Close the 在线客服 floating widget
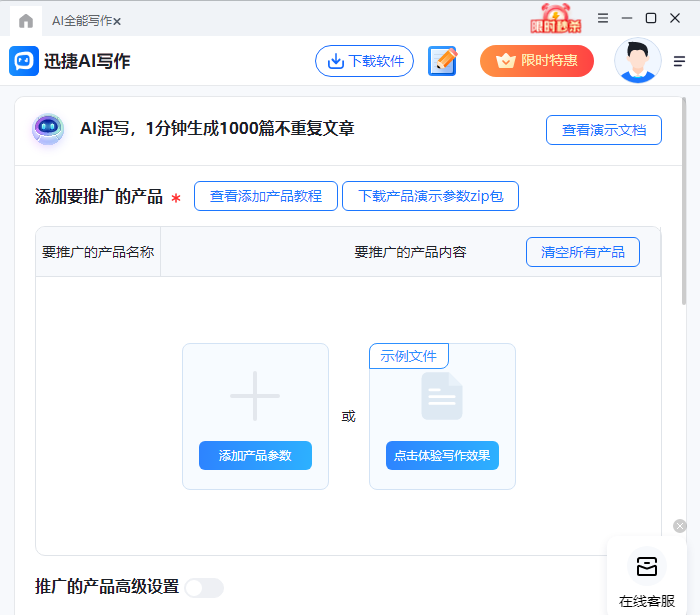Screen dimensions: 700x615 point(679,526)
